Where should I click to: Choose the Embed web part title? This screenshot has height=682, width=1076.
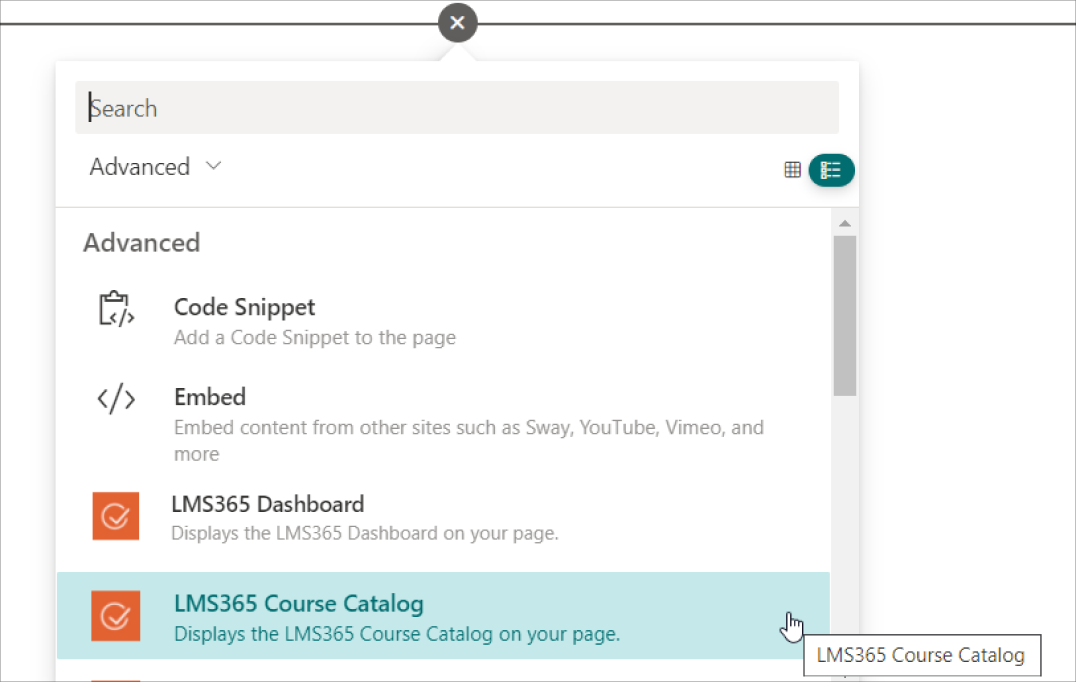210,397
